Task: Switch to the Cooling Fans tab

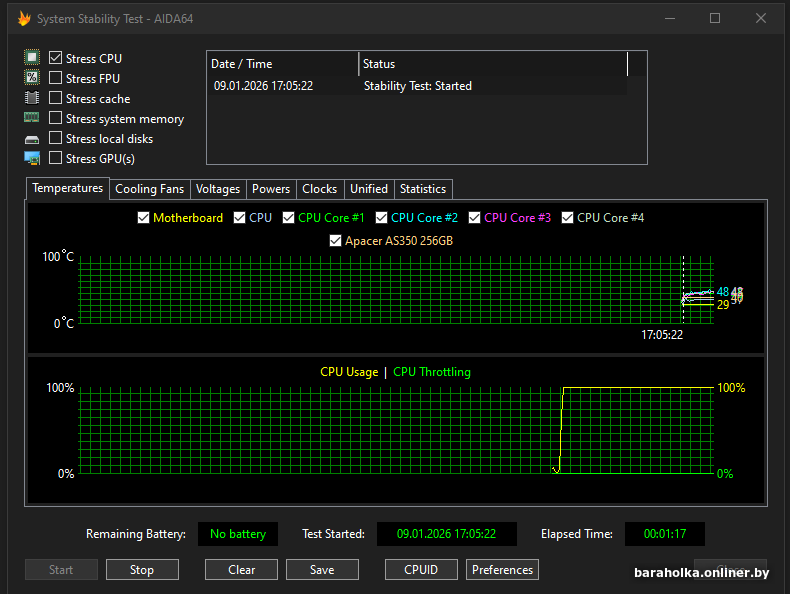Action: 150,189
